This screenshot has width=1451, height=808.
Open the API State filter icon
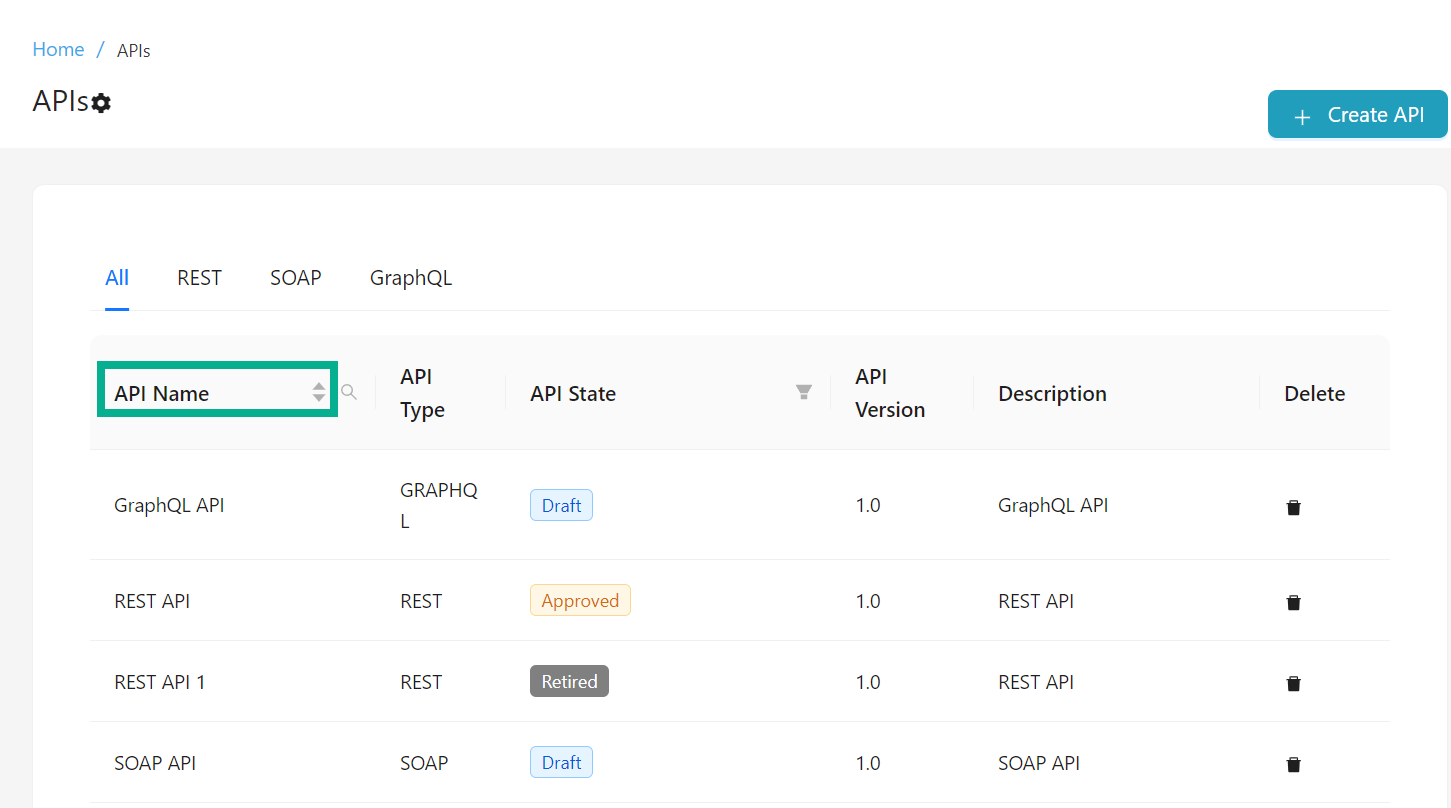(x=803, y=392)
